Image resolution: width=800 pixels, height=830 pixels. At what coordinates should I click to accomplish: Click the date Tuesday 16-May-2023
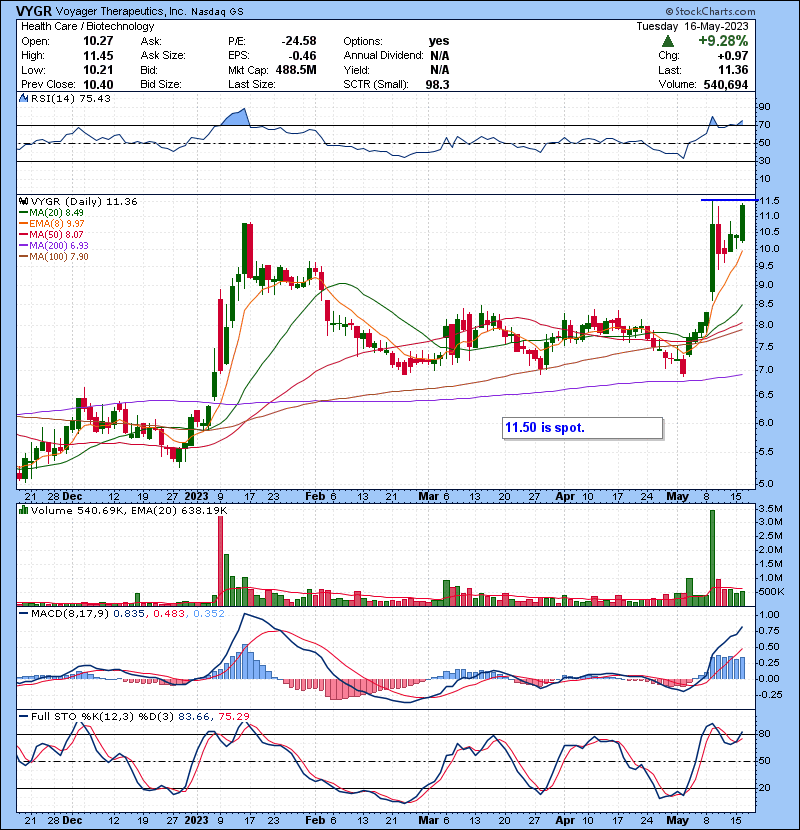tap(692, 26)
